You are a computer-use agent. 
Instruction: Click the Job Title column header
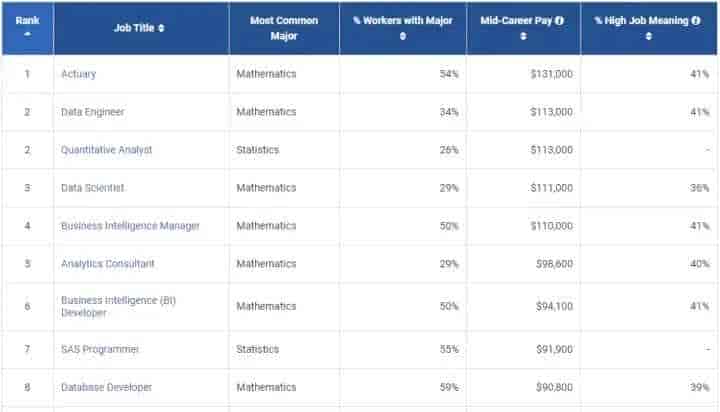tap(134, 28)
